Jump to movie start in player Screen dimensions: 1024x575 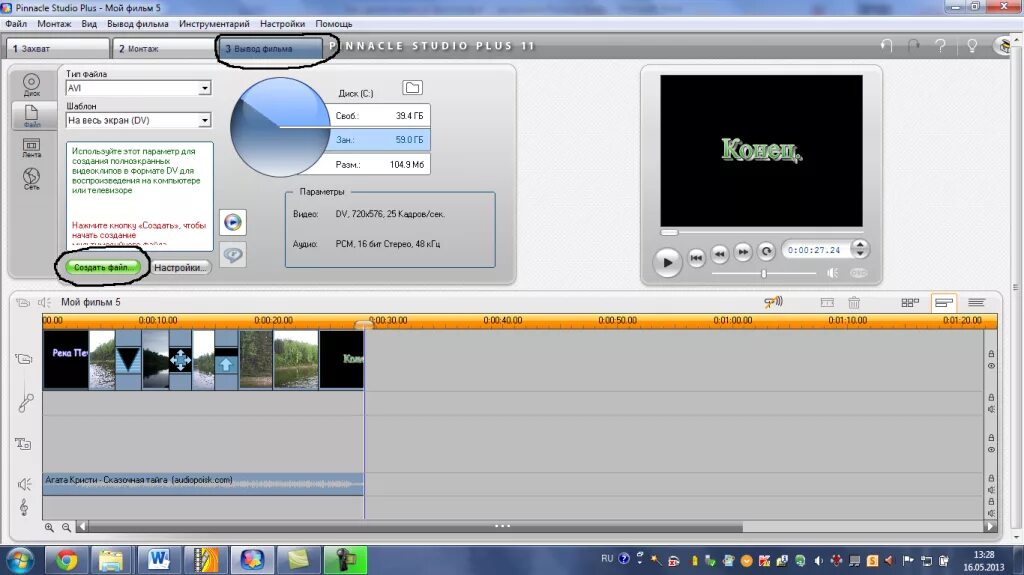tap(696, 257)
